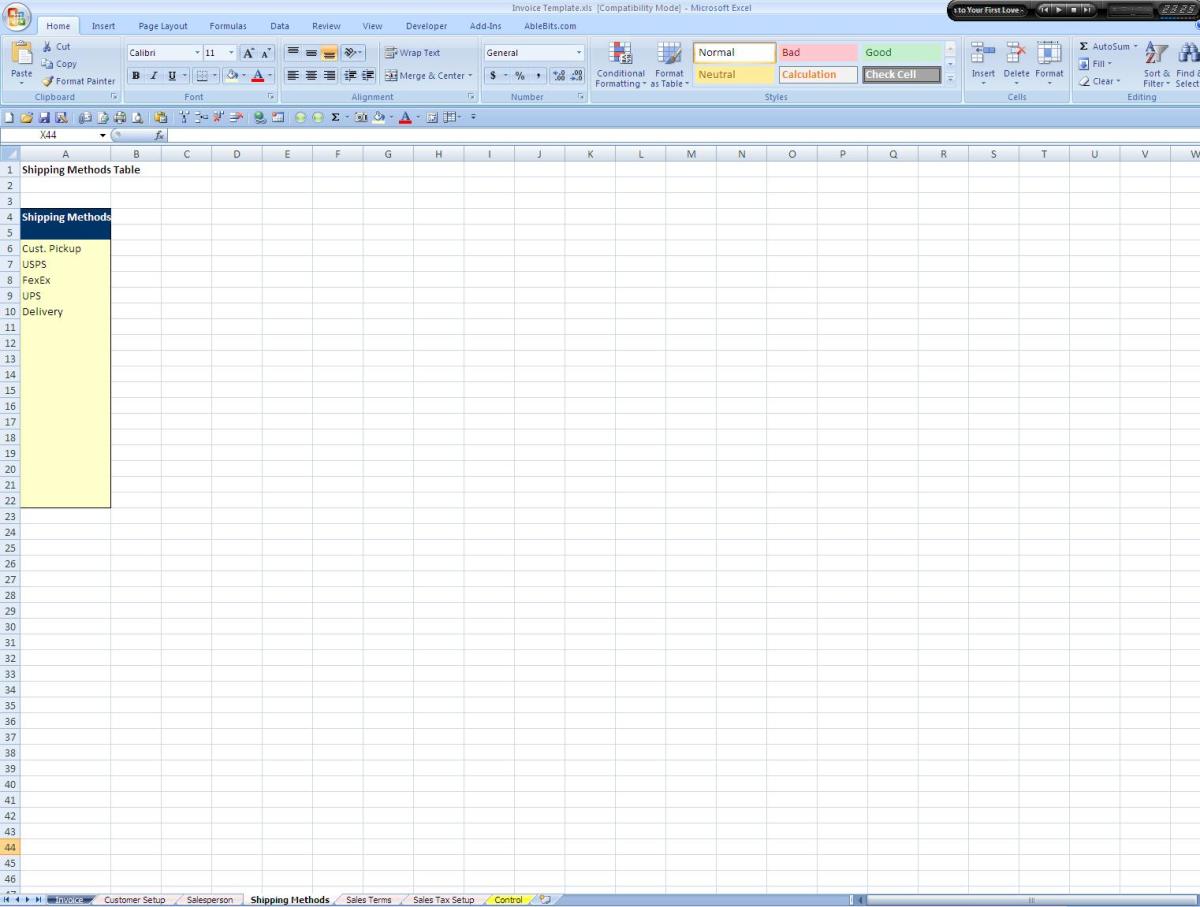Click the Normal cell style

(x=733, y=51)
